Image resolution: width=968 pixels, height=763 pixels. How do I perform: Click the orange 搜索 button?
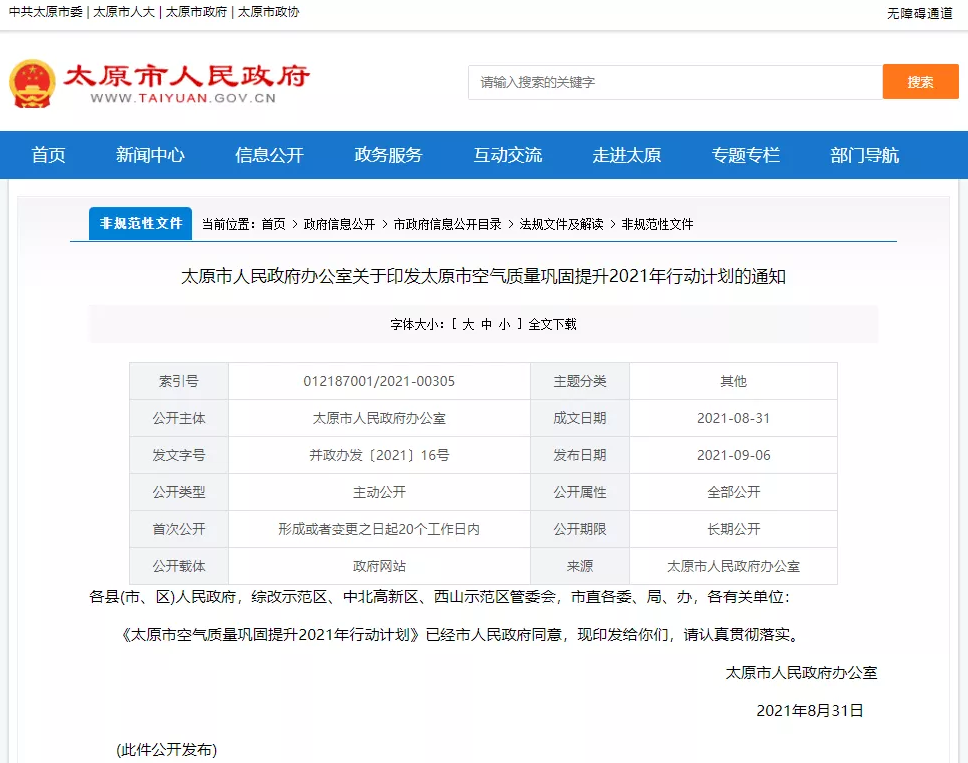(920, 81)
